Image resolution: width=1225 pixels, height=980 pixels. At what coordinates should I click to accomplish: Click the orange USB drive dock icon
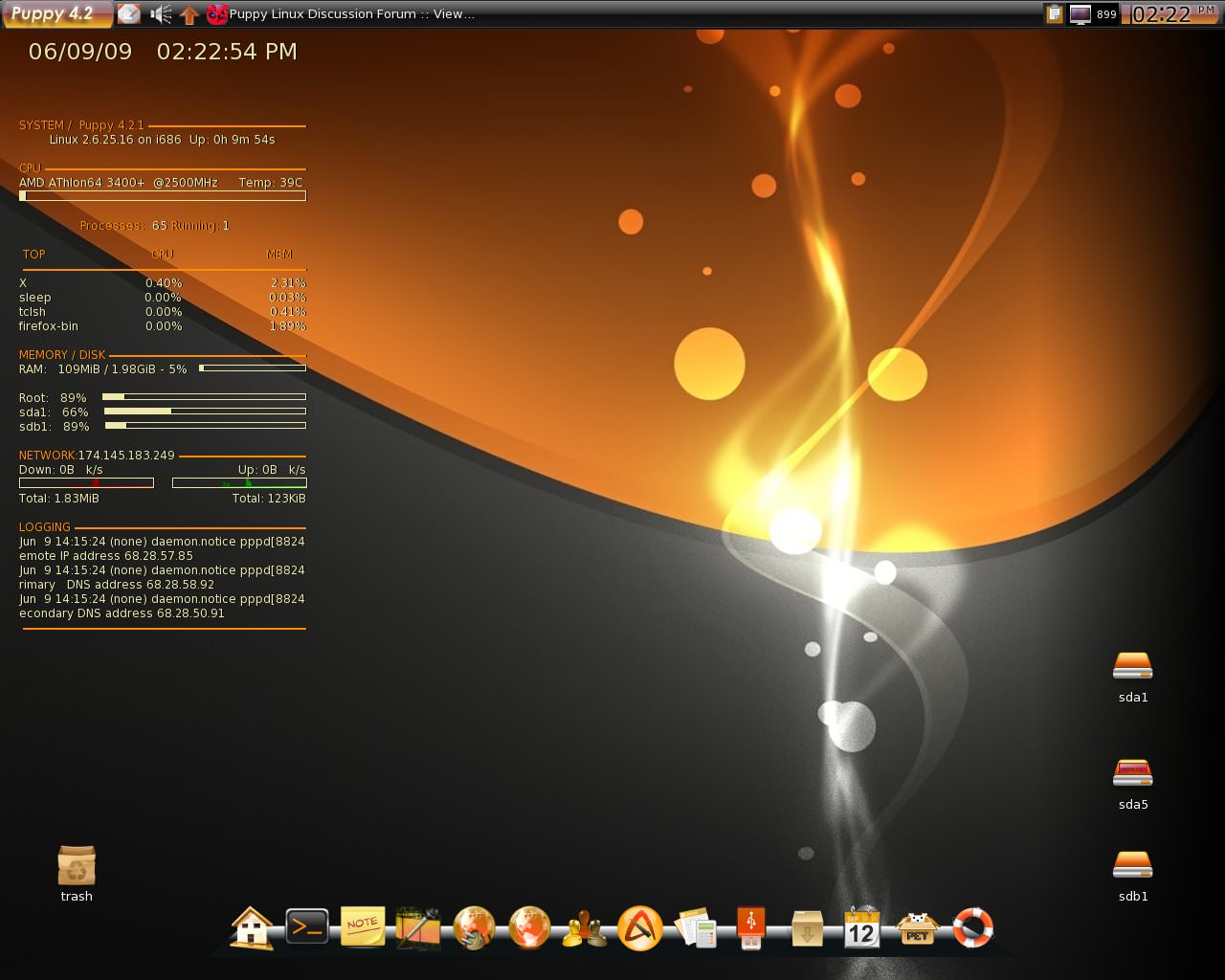click(751, 927)
